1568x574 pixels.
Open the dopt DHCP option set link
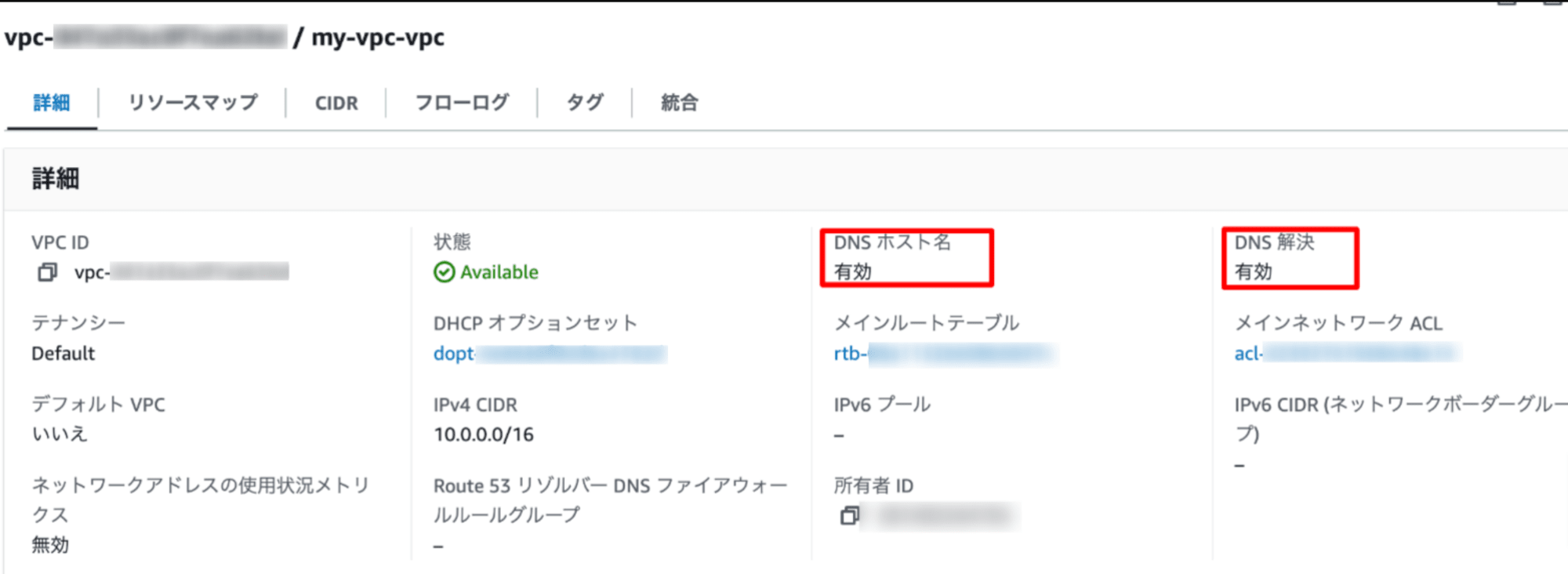pyautogui.click(x=550, y=354)
